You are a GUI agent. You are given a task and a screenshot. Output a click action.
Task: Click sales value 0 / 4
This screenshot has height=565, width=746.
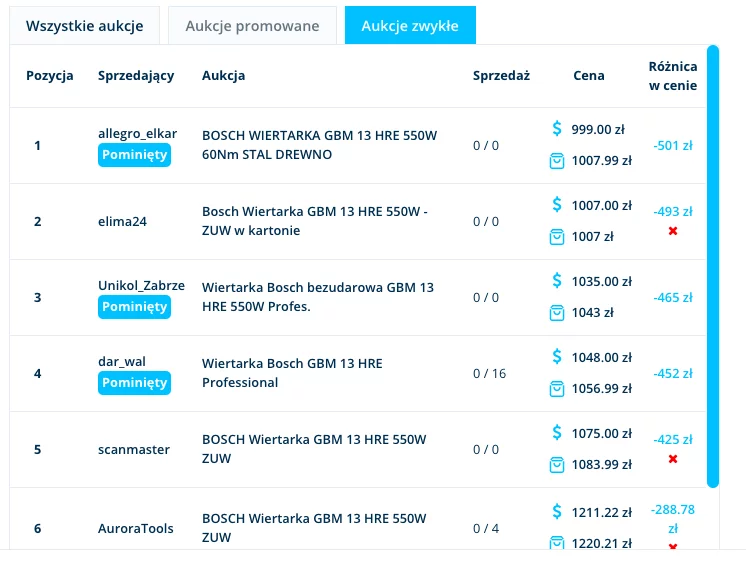click(486, 528)
